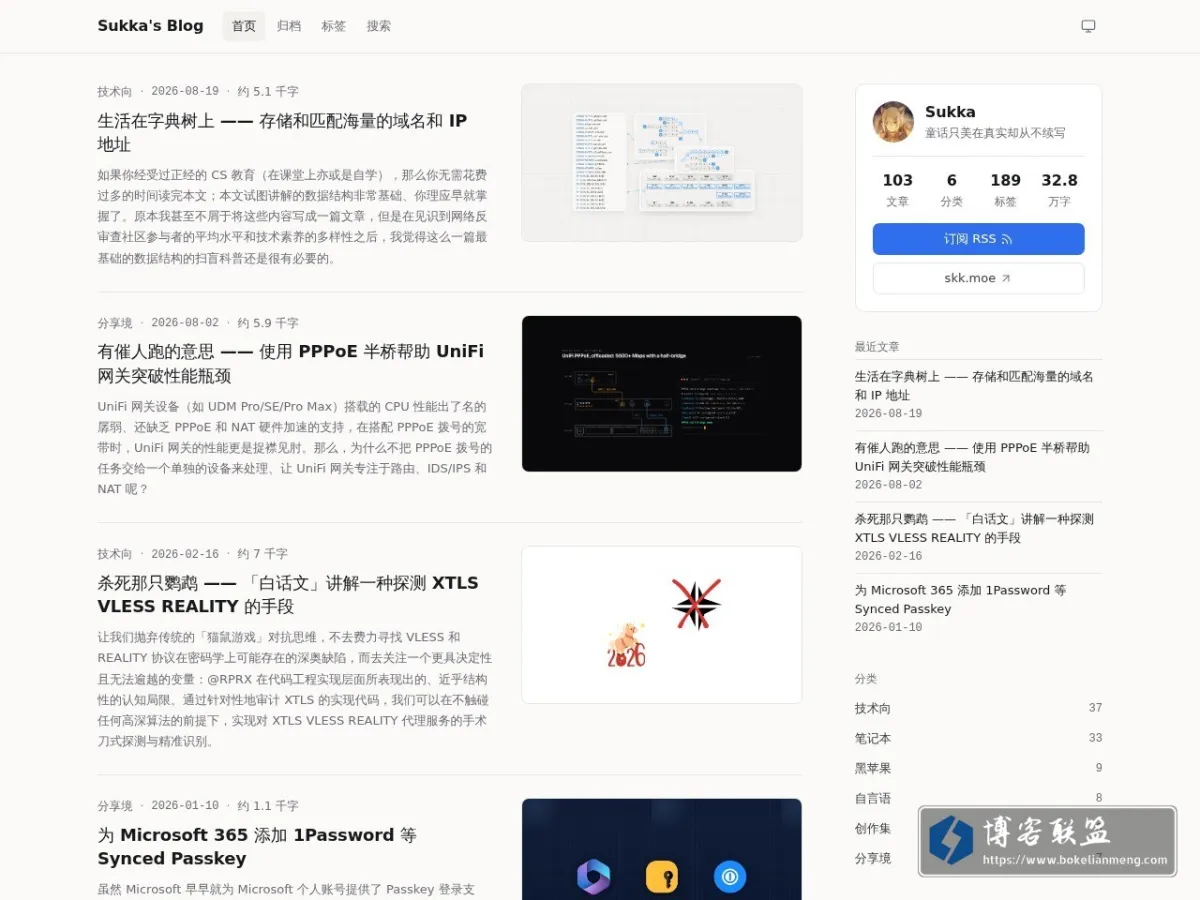Image resolution: width=1200 pixels, height=900 pixels.
Task: Click the 最近文章 section heading
Action: 877,347
